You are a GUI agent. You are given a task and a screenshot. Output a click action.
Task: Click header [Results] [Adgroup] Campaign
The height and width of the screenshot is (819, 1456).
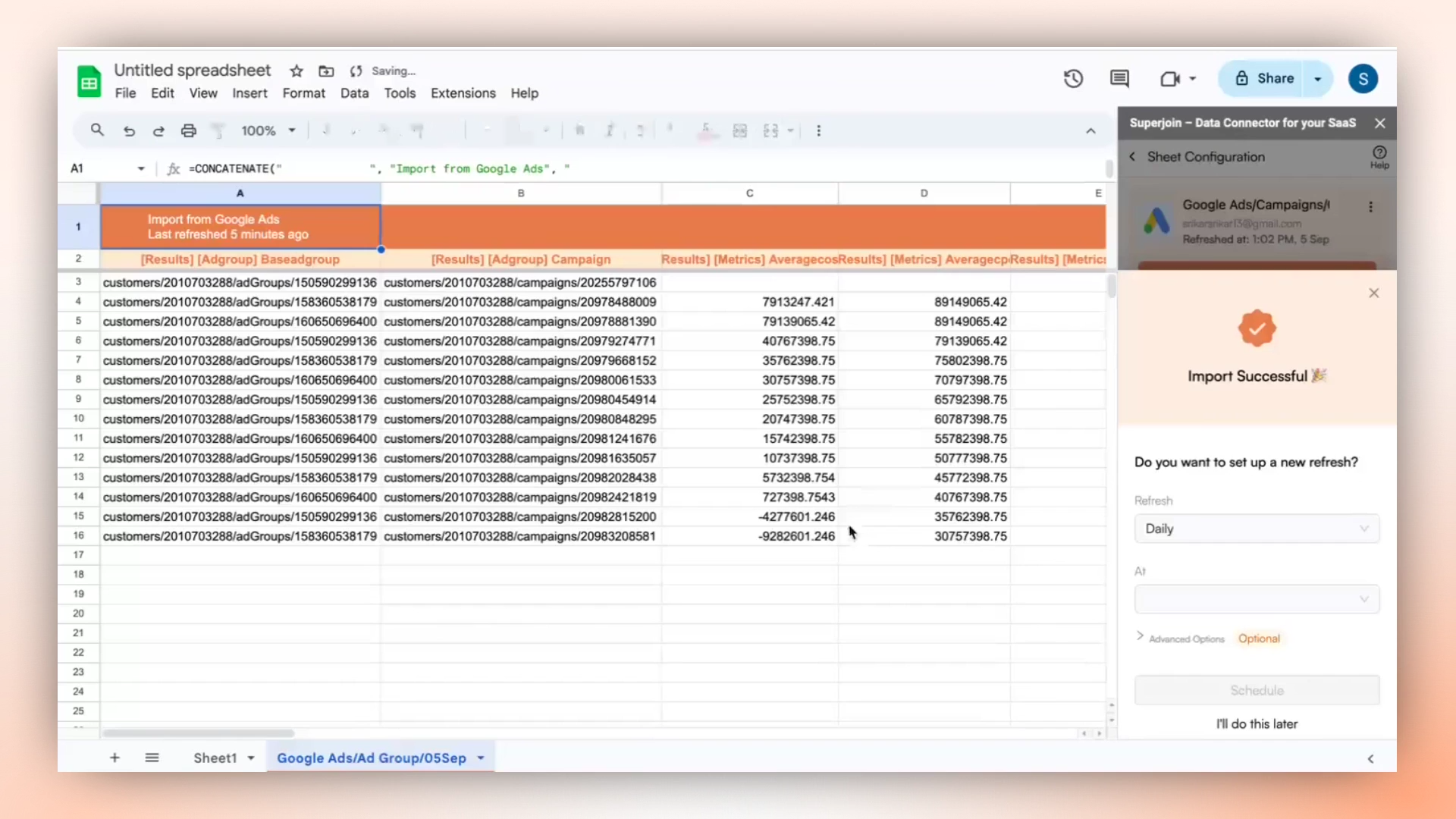click(521, 259)
